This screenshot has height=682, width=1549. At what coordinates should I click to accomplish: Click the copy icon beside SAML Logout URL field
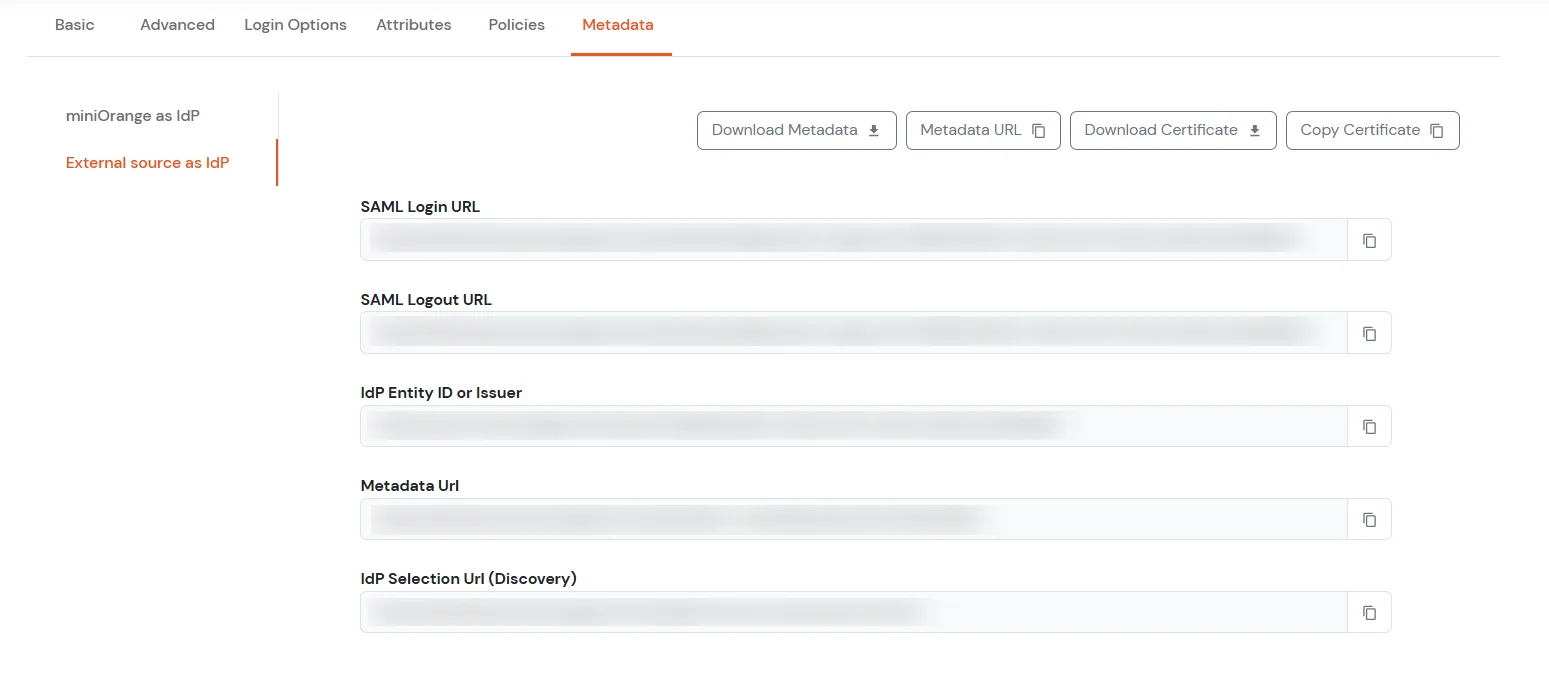click(1369, 332)
